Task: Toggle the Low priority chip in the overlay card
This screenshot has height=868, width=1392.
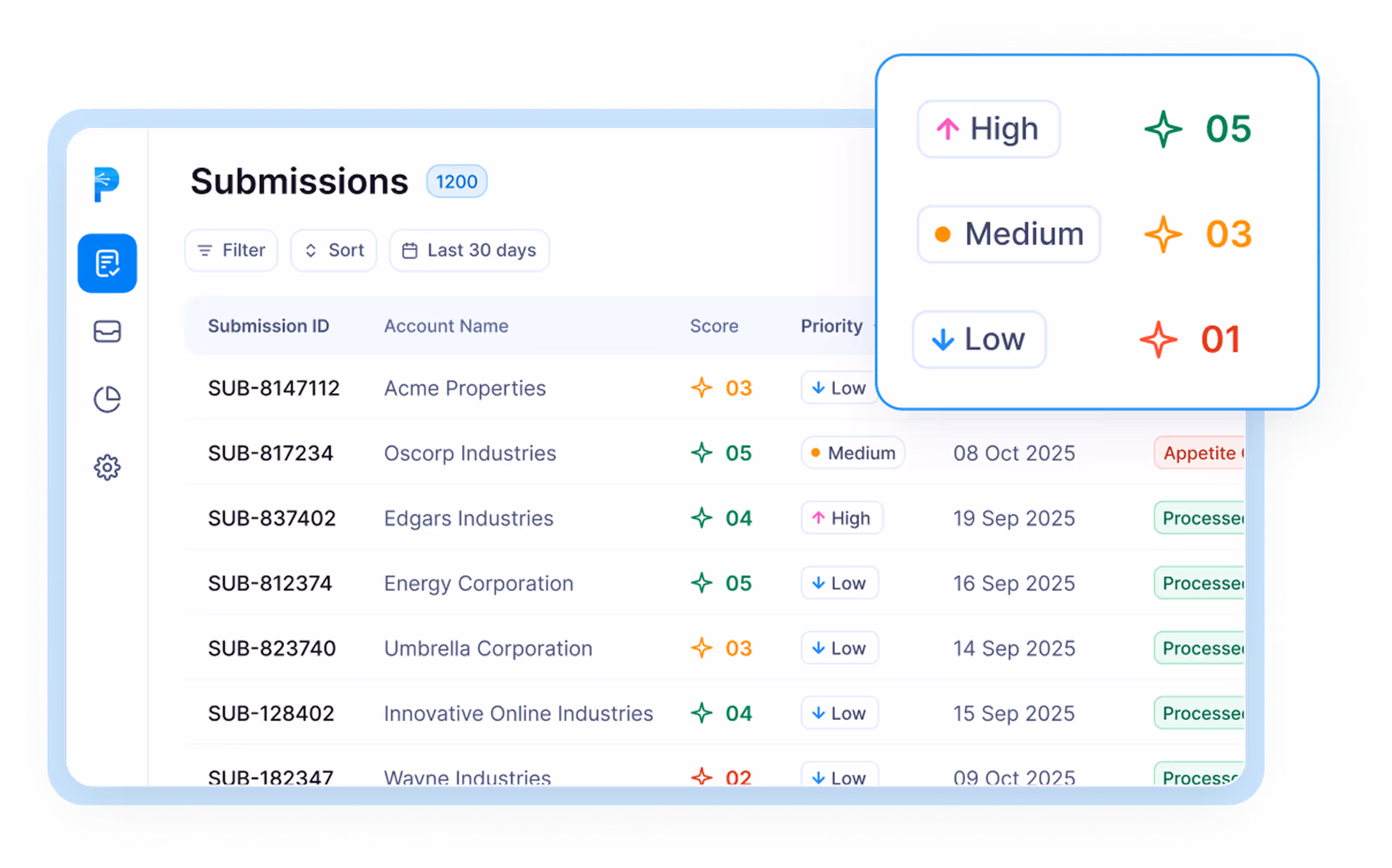Action: [978, 340]
